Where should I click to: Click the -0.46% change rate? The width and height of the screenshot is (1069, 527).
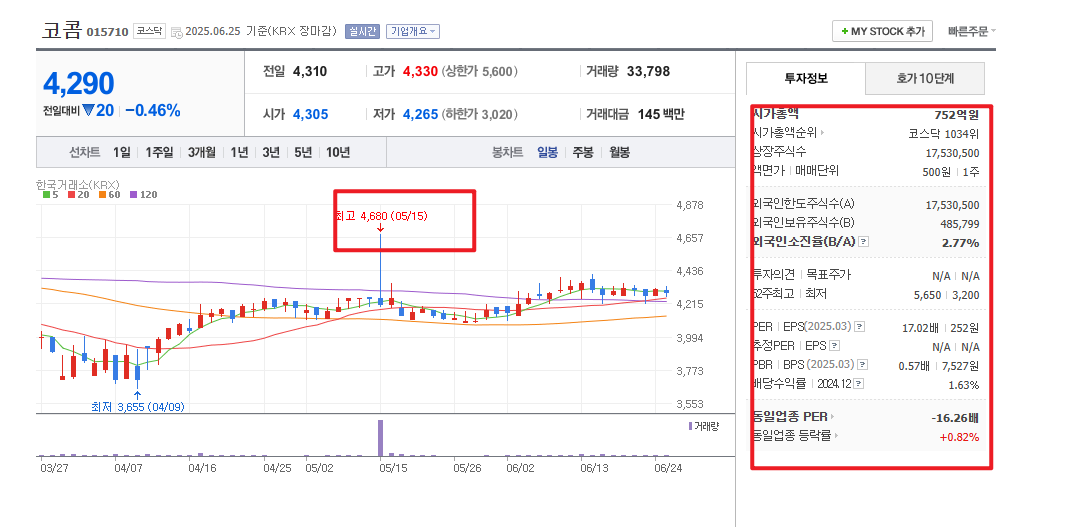click(x=153, y=110)
